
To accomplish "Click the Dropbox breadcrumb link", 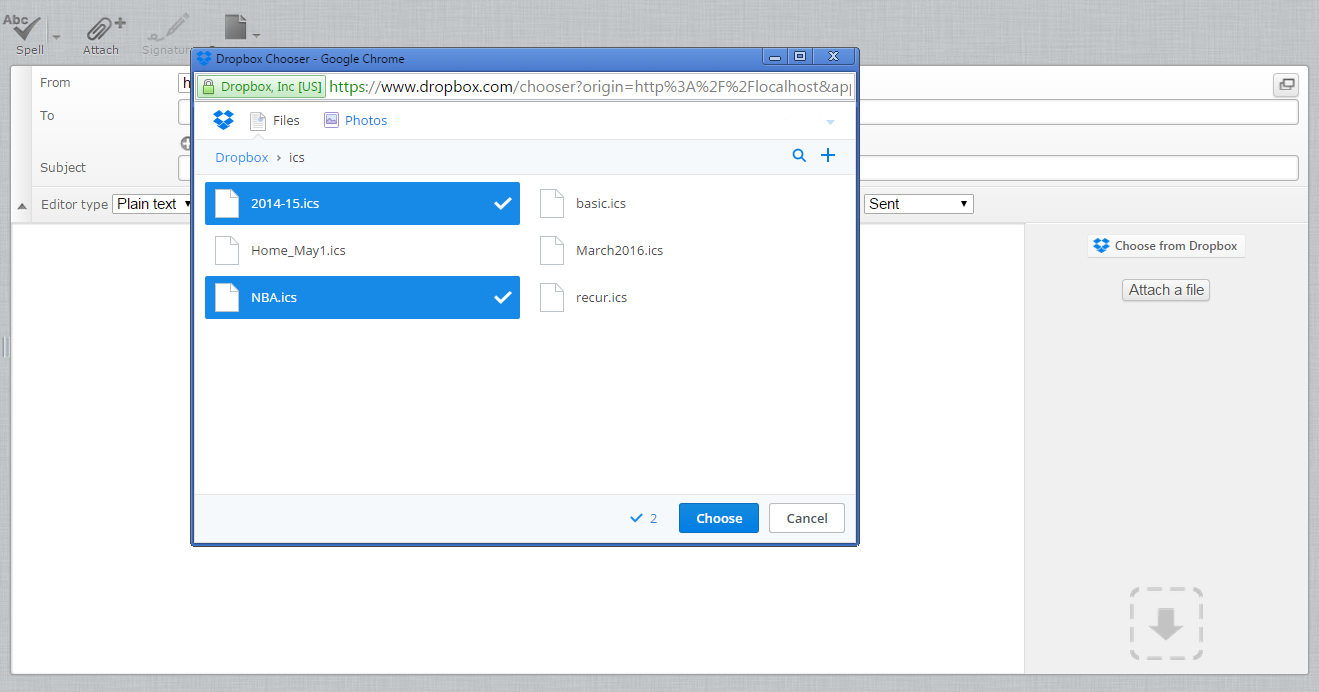I will pos(242,157).
